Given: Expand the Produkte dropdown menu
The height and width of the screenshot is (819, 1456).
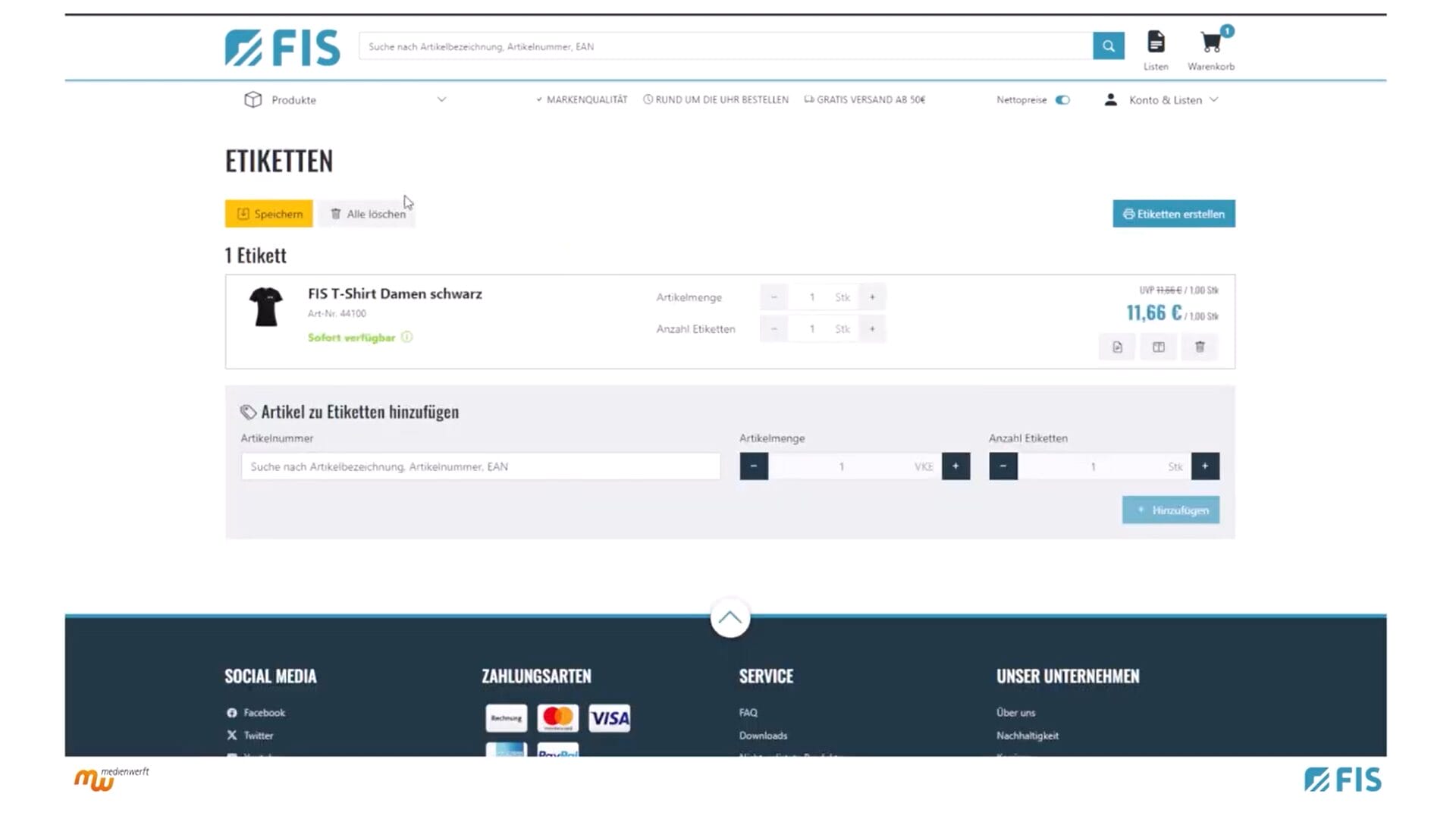Looking at the screenshot, I should [x=441, y=99].
